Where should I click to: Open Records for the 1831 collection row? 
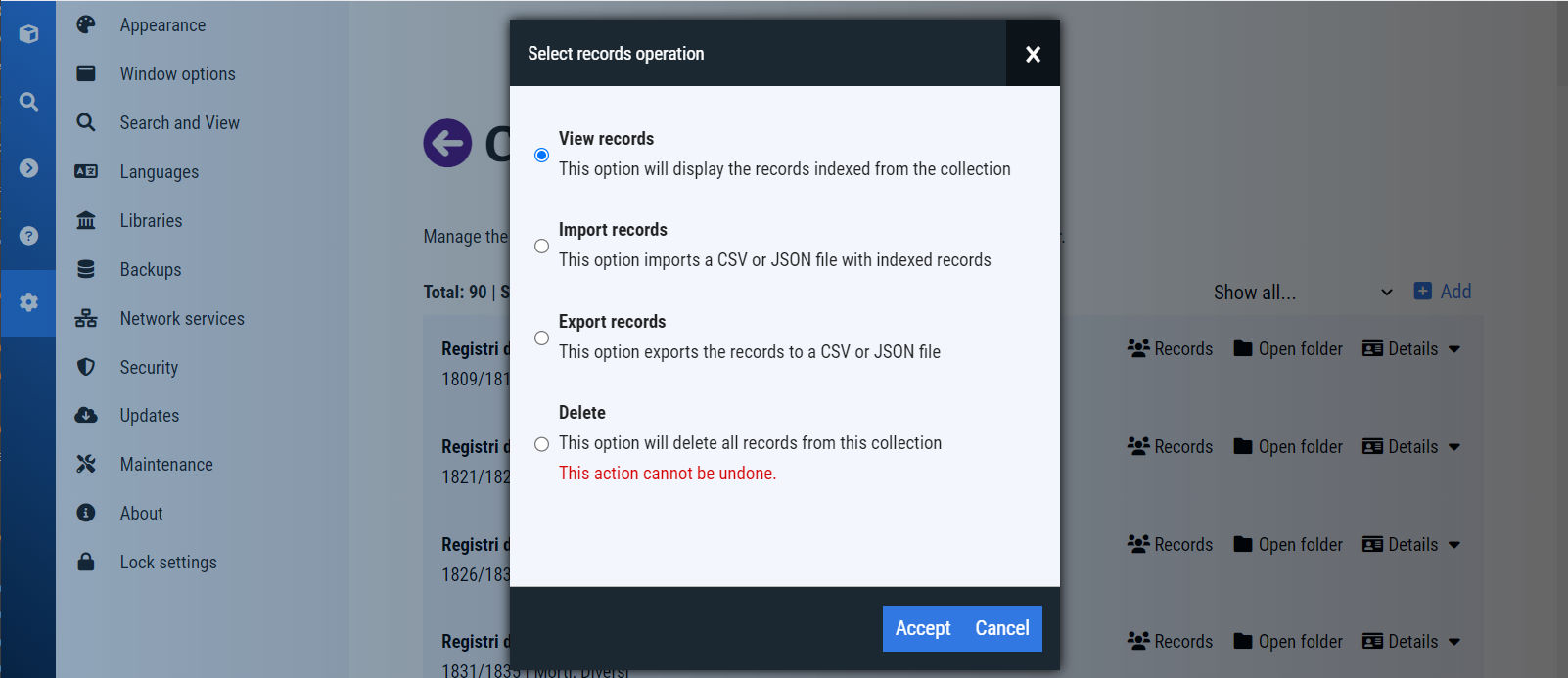pos(1170,642)
